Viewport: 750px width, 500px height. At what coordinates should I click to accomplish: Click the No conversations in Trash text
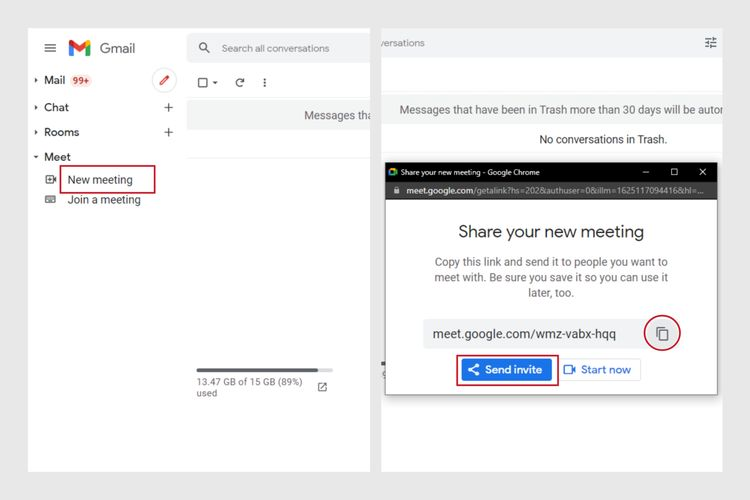[x=603, y=139]
